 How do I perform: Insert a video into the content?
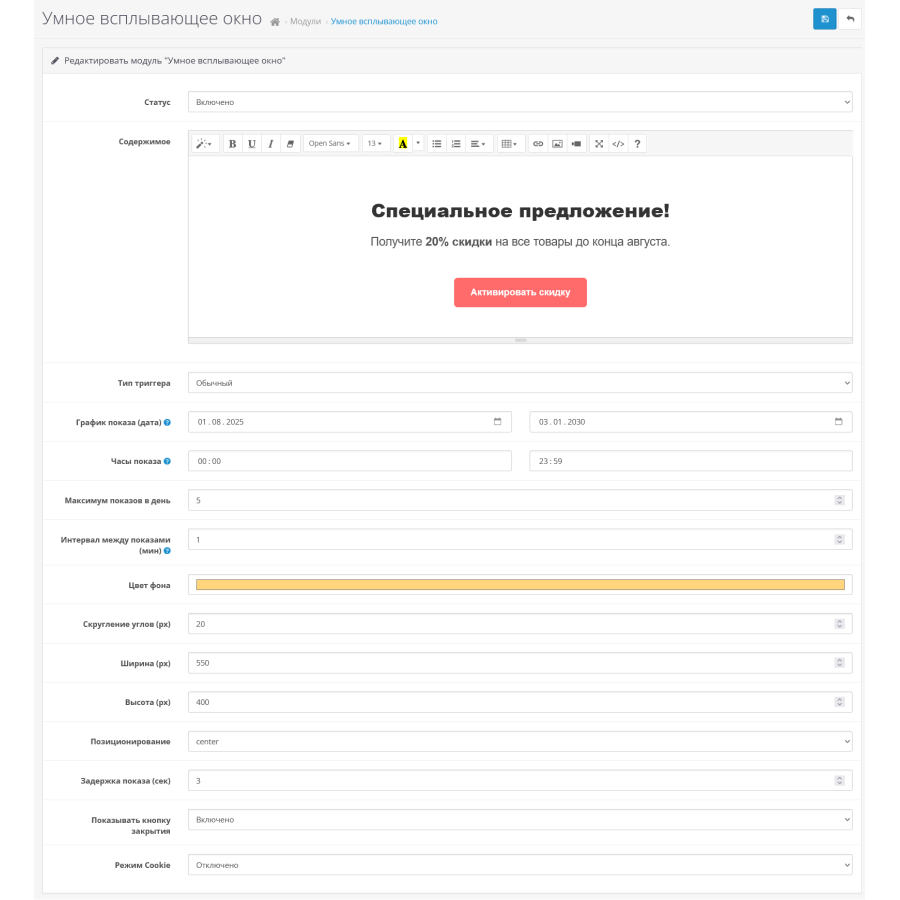576,143
